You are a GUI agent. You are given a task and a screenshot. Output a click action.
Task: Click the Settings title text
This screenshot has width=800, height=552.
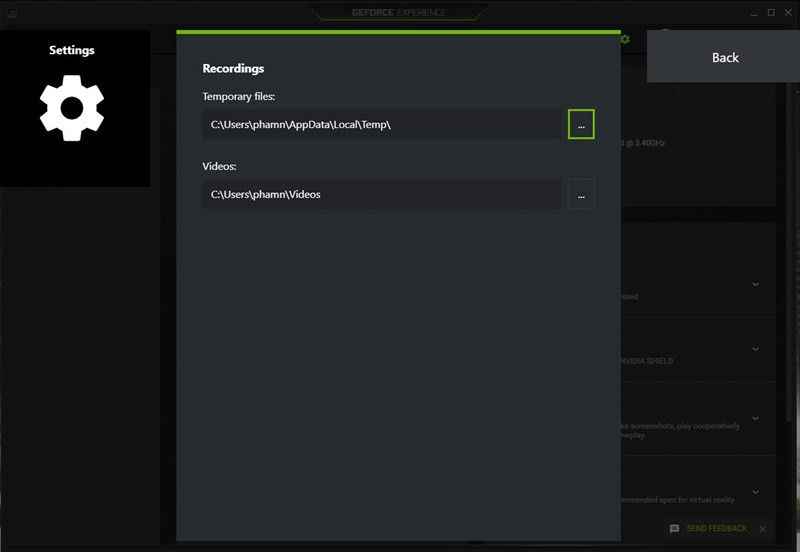[x=72, y=50]
